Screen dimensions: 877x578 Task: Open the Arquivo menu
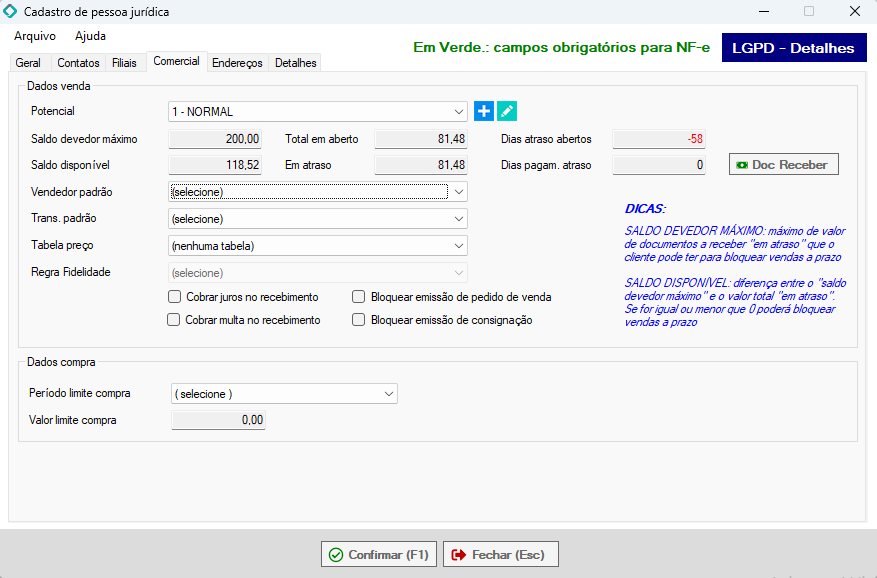(34, 36)
